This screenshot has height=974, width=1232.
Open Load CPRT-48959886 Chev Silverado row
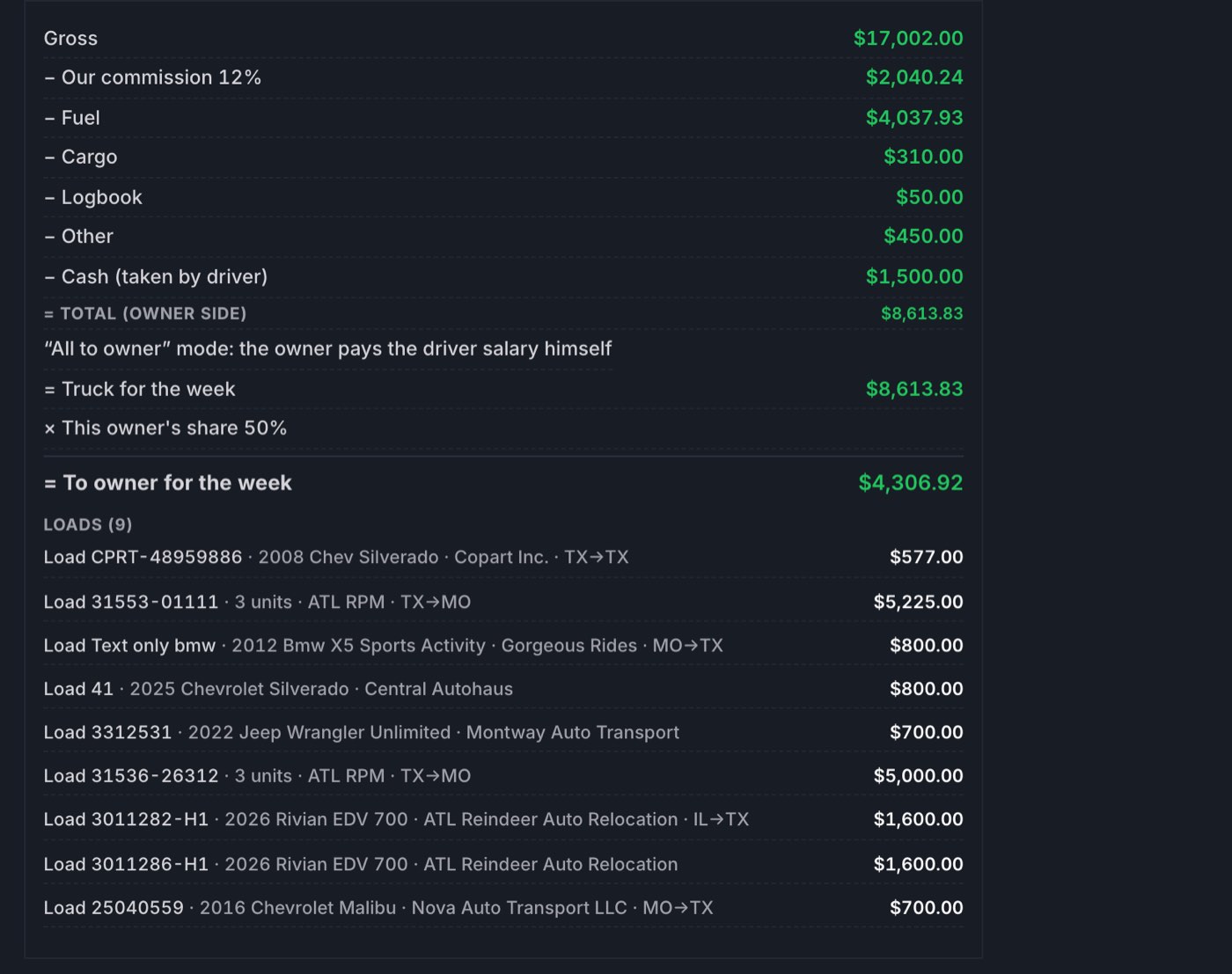pos(503,557)
